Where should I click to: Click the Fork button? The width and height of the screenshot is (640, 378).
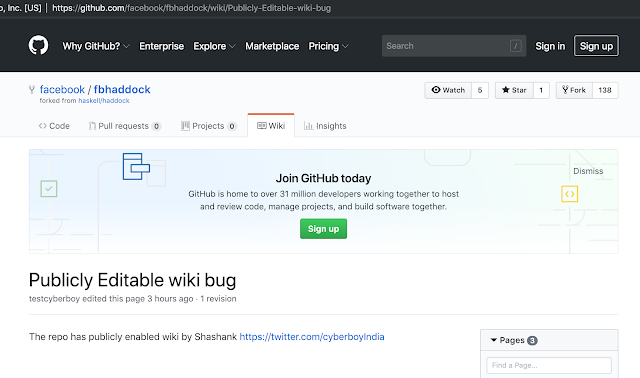[574, 90]
